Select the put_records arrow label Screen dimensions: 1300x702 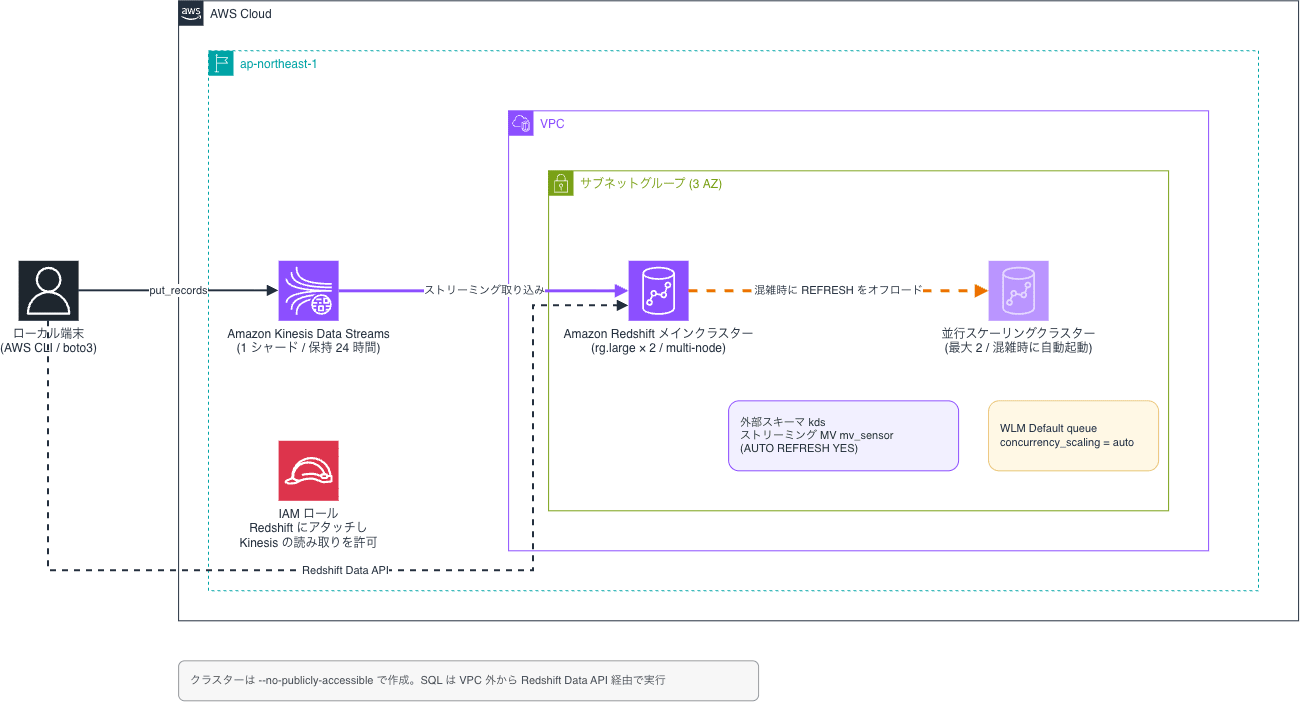178,290
